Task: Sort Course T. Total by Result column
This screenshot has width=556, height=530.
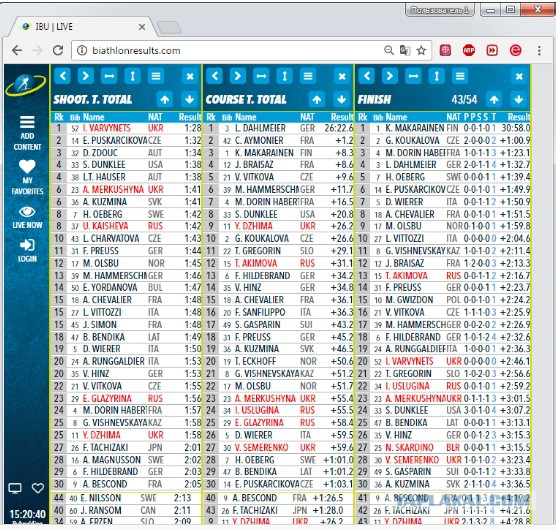Action: pyautogui.click(x=342, y=117)
